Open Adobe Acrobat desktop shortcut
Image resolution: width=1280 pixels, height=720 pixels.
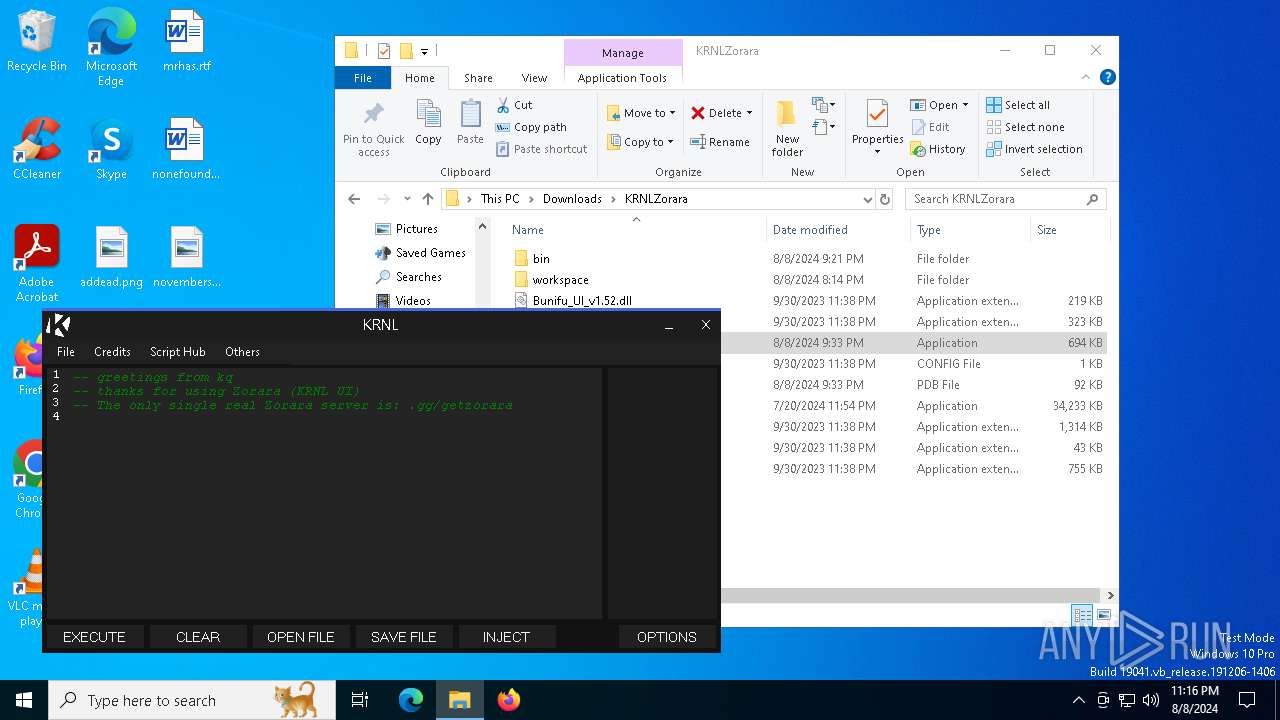tap(37, 264)
